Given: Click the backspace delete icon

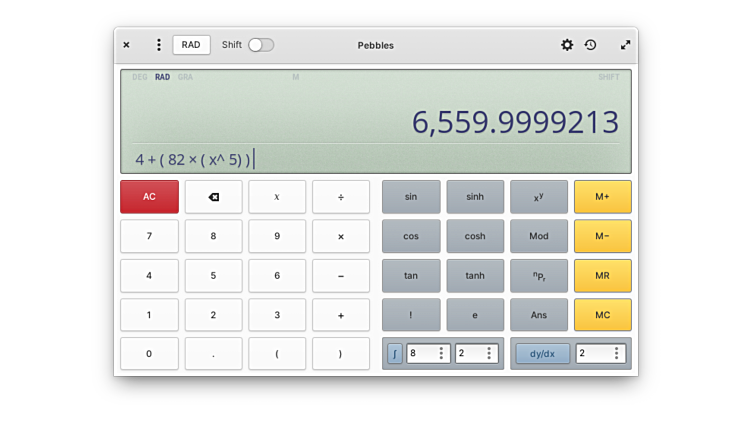Looking at the screenshot, I should coord(213,197).
